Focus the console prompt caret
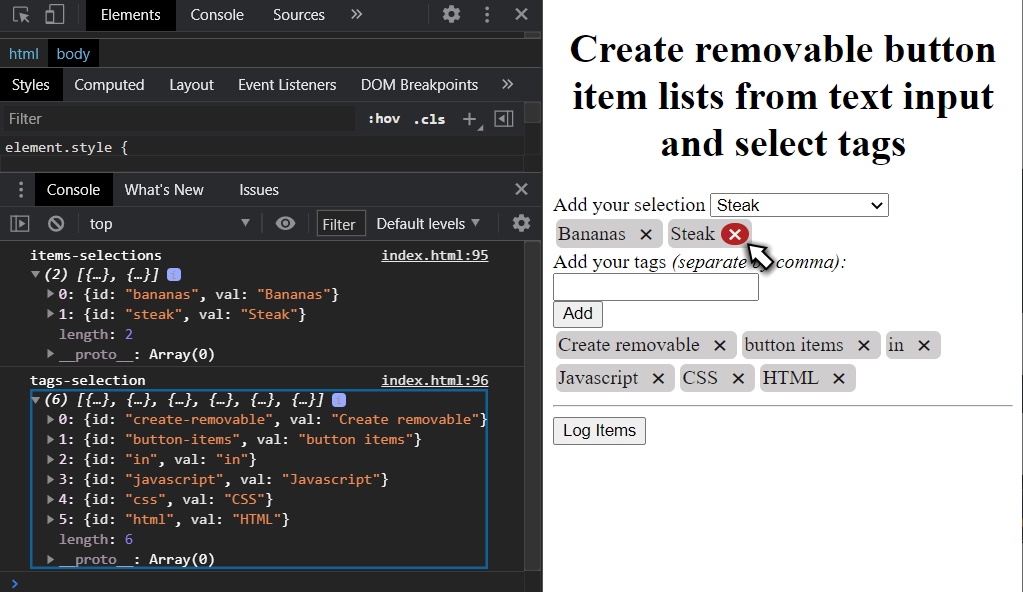 coord(14,583)
